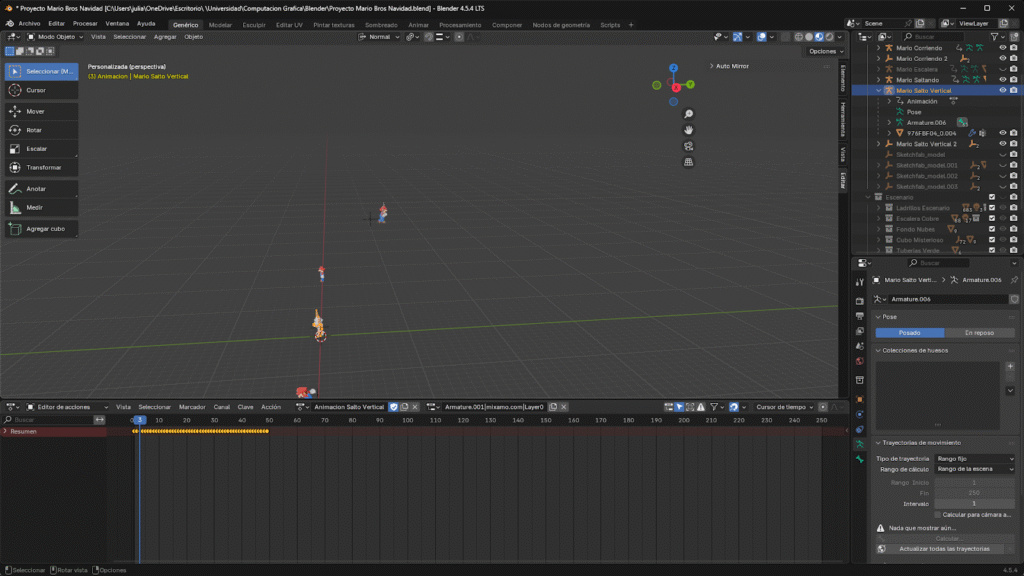The width and height of the screenshot is (1024, 576).
Task: Enable Calcular para cámara checkbox
Action: coord(935,514)
